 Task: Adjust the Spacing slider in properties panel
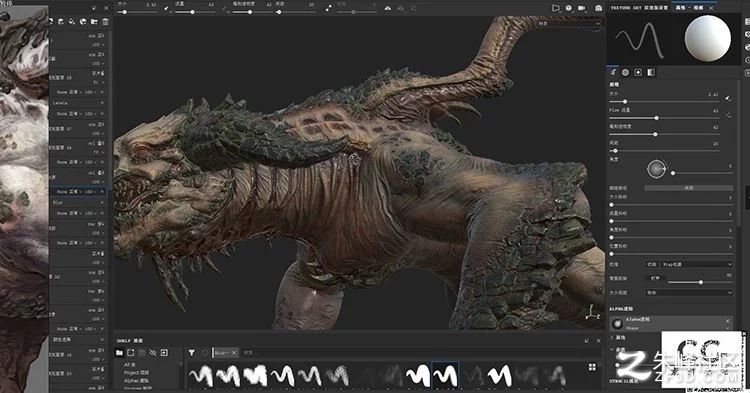[664, 151]
